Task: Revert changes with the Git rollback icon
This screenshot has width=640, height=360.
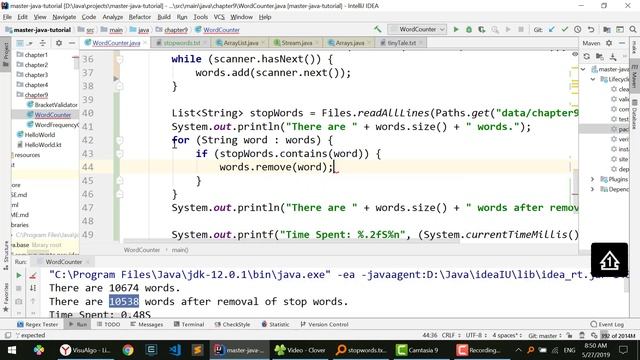Action: pos(591,29)
